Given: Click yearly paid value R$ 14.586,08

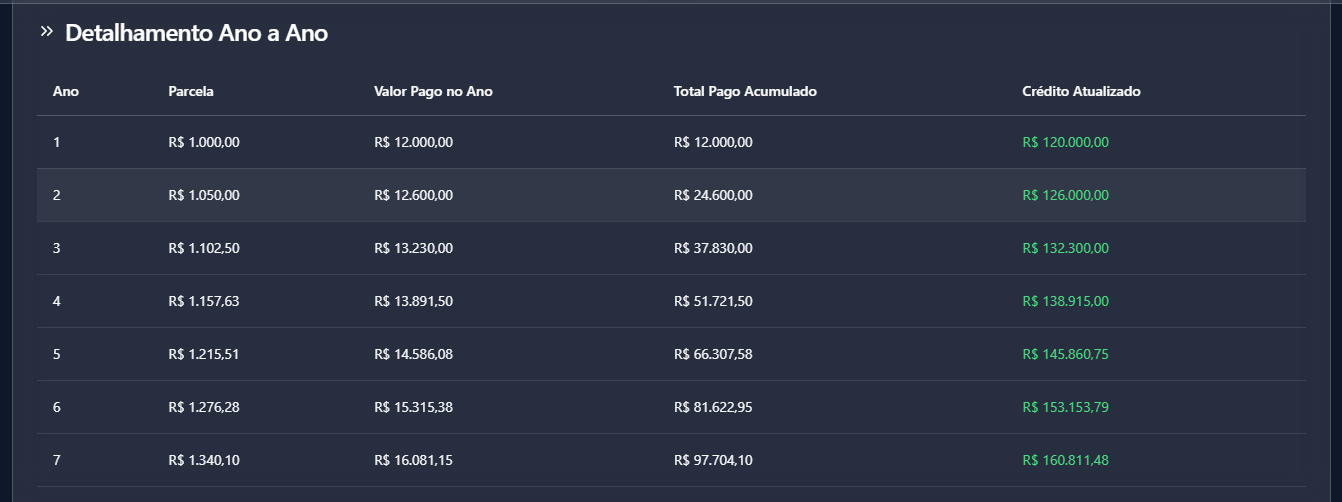Looking at the screenshot, I should tap(413, 354).
